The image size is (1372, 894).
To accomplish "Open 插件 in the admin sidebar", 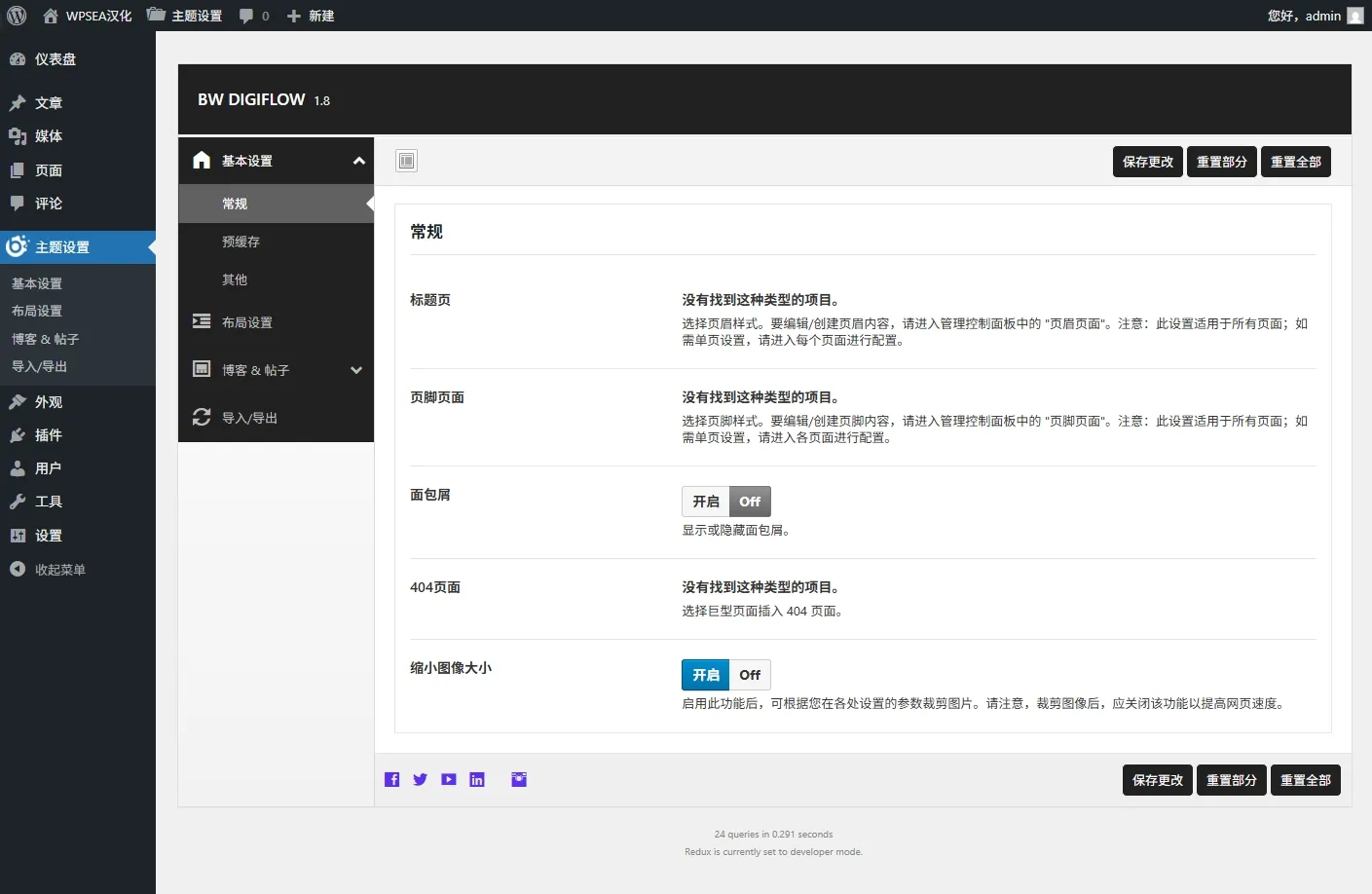I will (x=48, y=435).
